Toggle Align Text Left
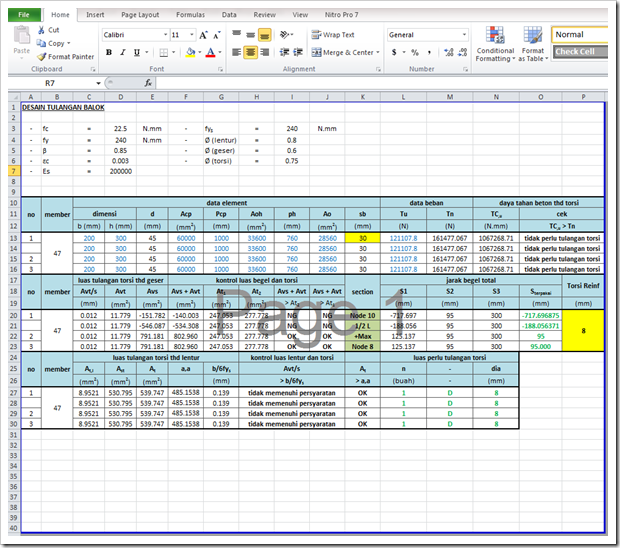Screen dimensions: 620x548 tap(236, 52)
